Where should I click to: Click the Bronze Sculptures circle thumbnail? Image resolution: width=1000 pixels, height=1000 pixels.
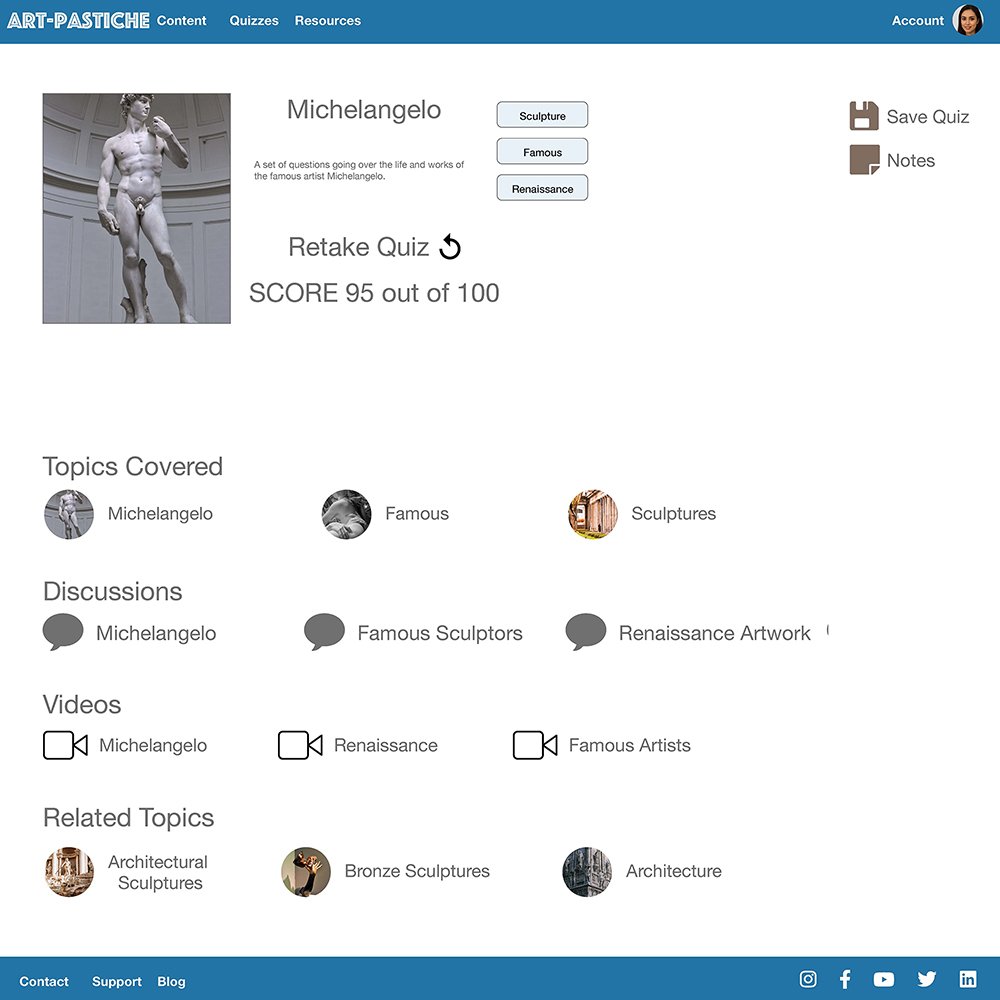(x=306, y=872)
